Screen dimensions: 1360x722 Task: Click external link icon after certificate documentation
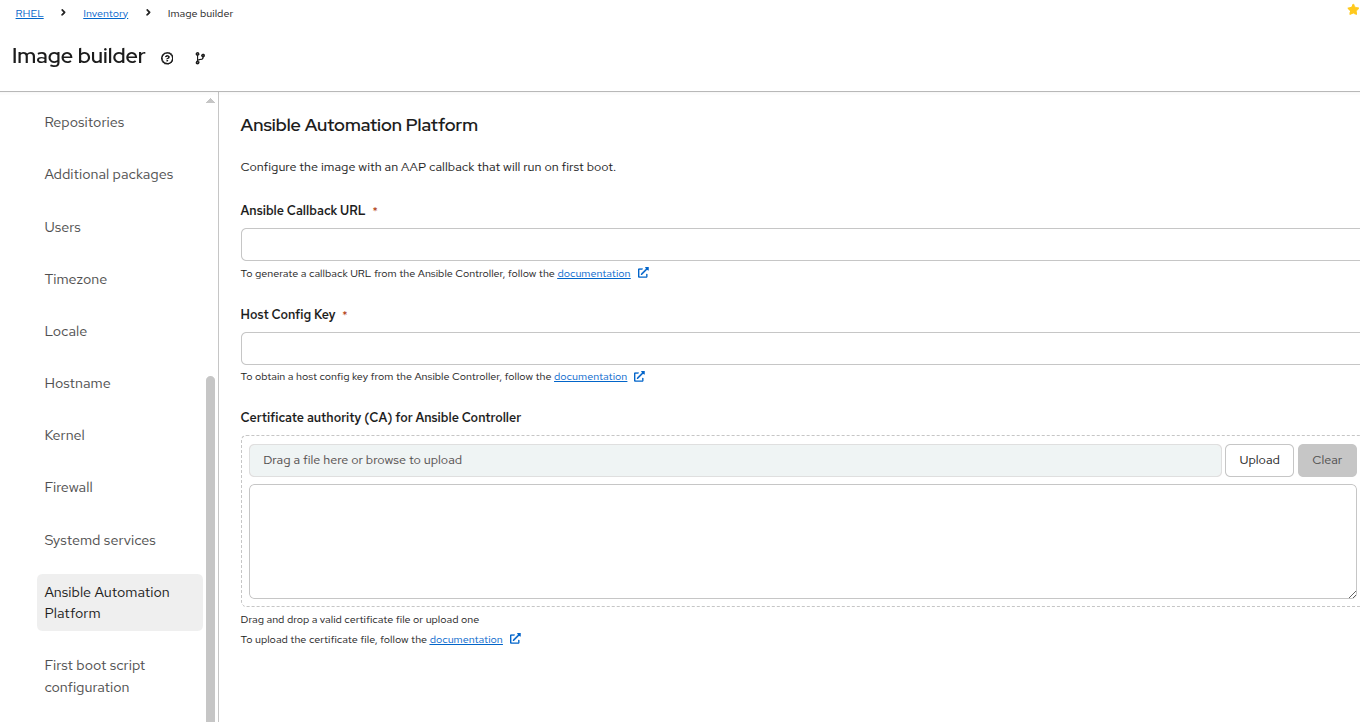point(515,639)
